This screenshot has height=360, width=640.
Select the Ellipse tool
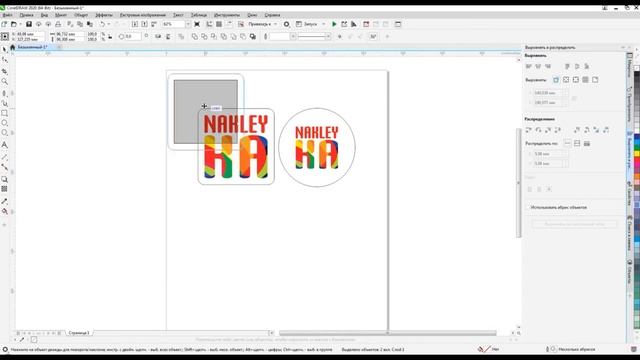click(x=4, y=123)
